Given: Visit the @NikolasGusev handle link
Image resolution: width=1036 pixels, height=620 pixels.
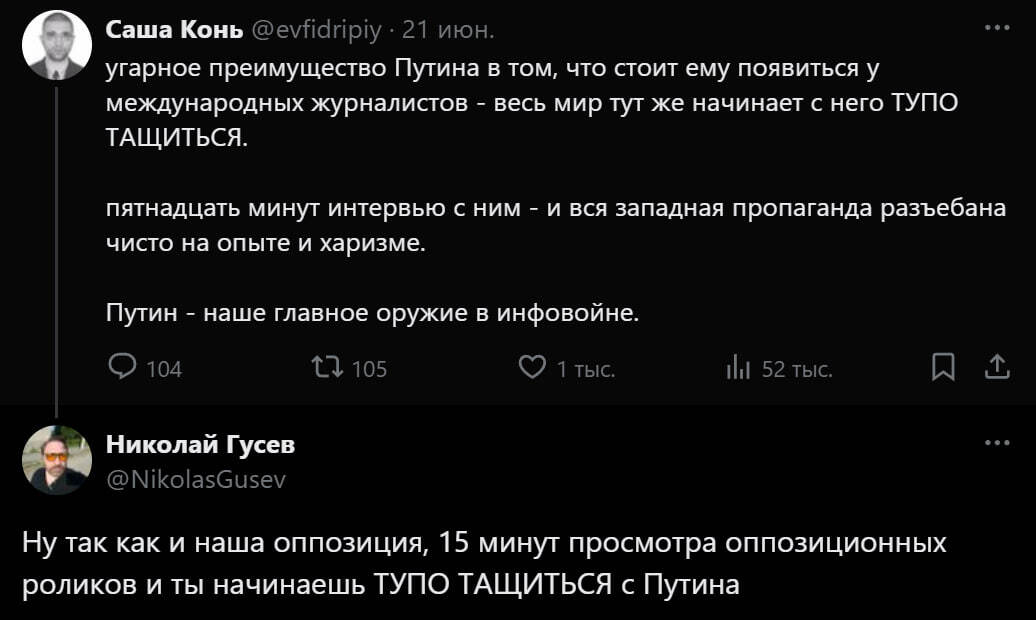Looking at the screenshot, I should 196,479.
